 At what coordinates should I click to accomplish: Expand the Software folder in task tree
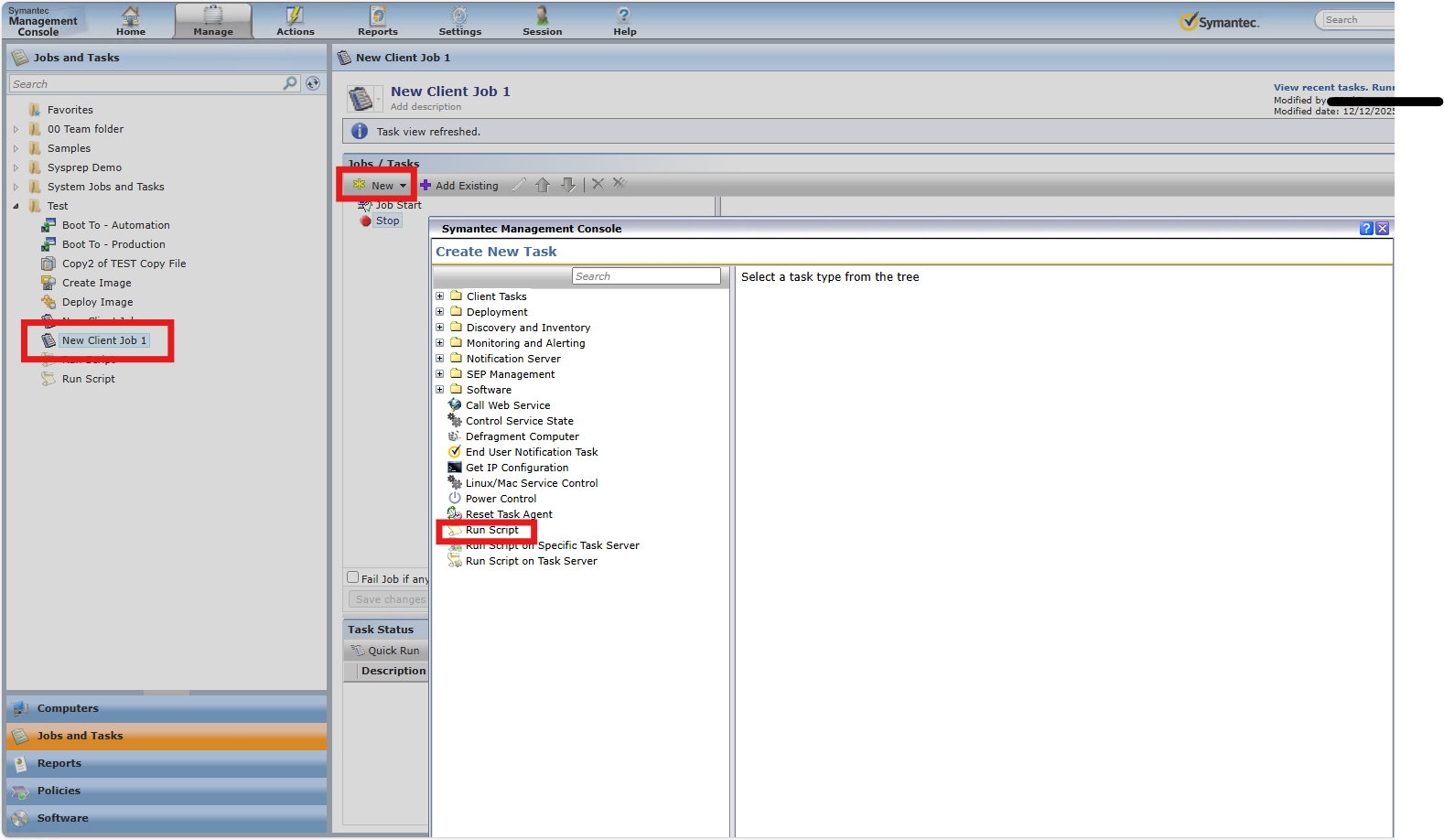coord(440,390)
